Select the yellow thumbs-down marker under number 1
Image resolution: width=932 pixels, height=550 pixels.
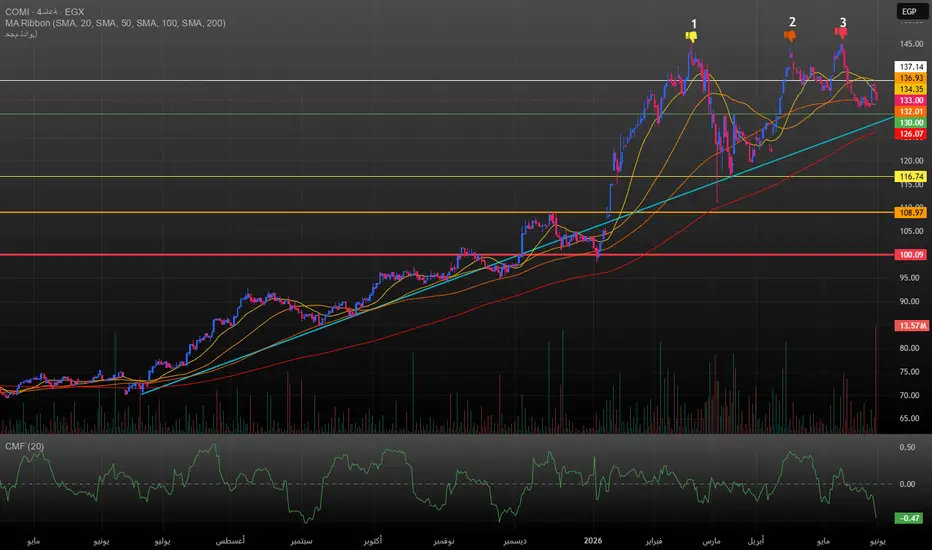[691, 36]
